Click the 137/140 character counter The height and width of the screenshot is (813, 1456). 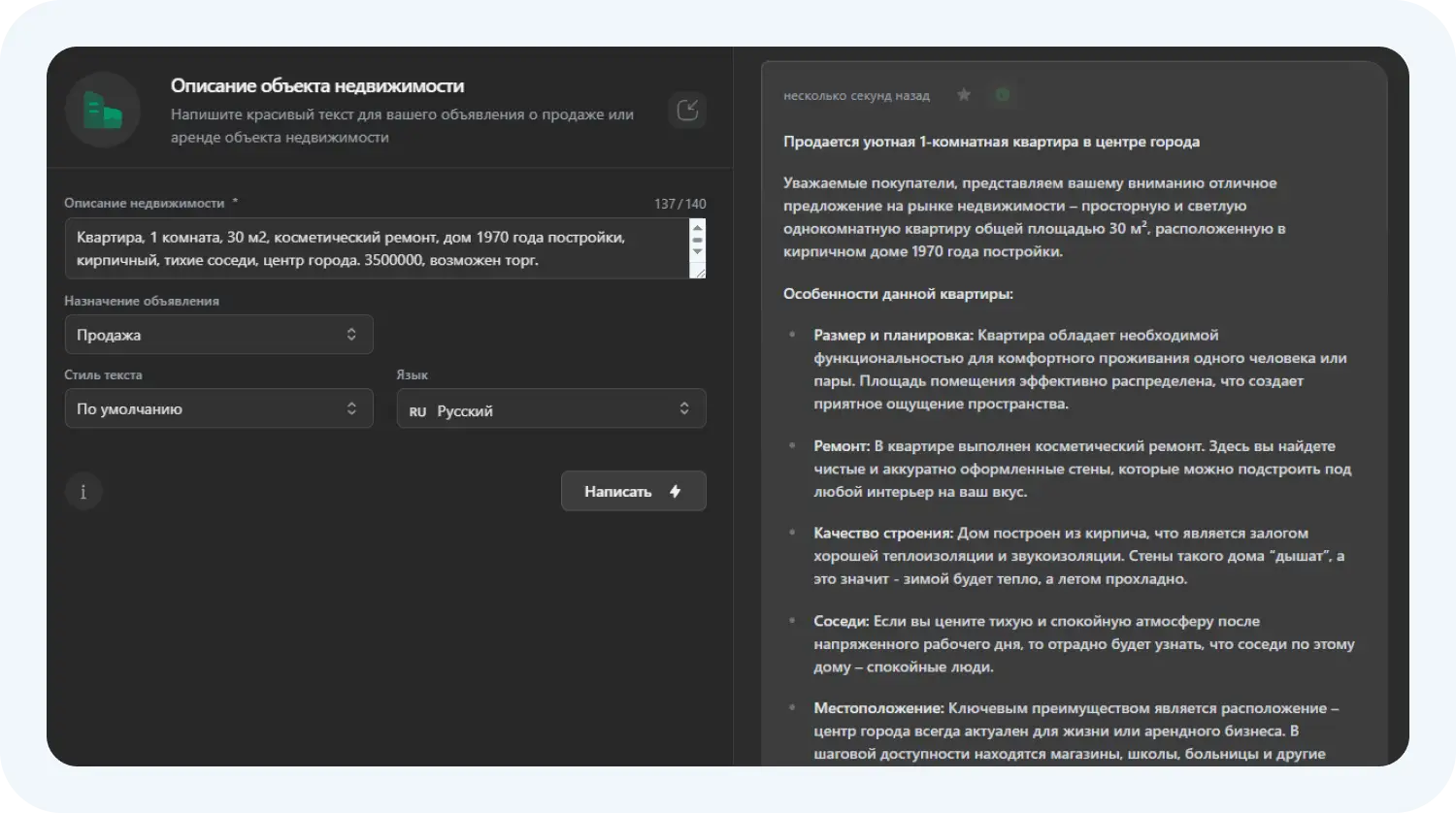(679, 204)
